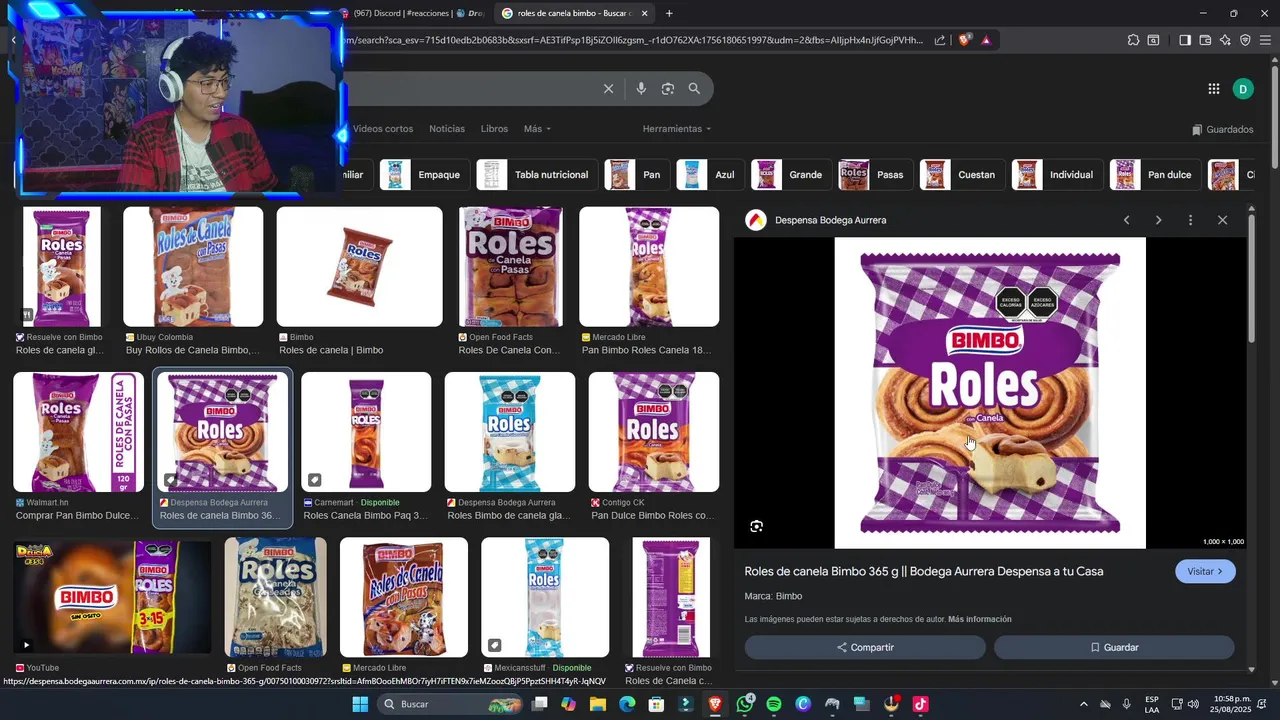
Task: Open Brave Wallet icon
Action: (1205, 40)
